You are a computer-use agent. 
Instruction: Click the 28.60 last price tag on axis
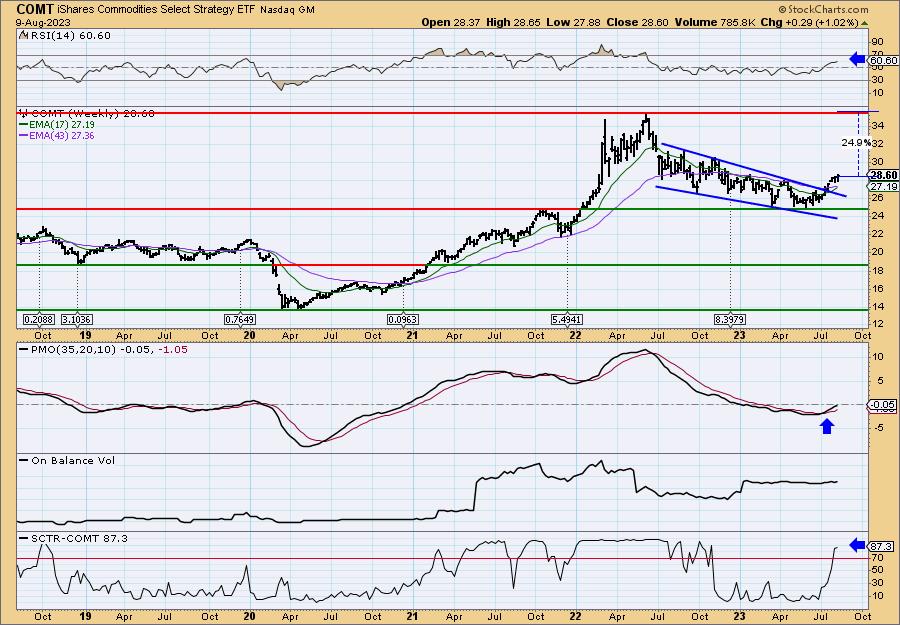pyautogui.click(x=883, y=176)
